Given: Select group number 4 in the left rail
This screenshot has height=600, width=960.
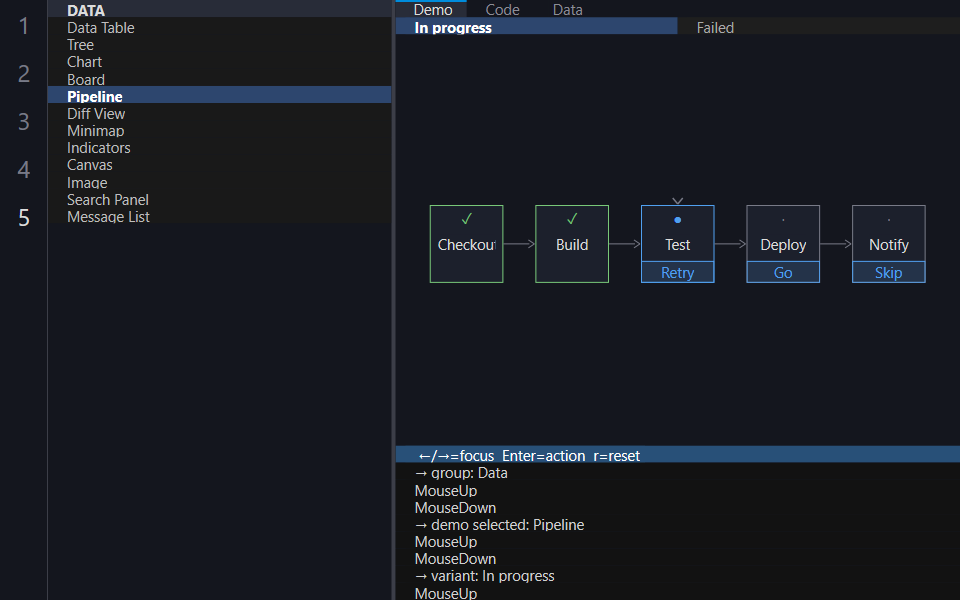Looking at the screenshot, I should pos(23,169).
